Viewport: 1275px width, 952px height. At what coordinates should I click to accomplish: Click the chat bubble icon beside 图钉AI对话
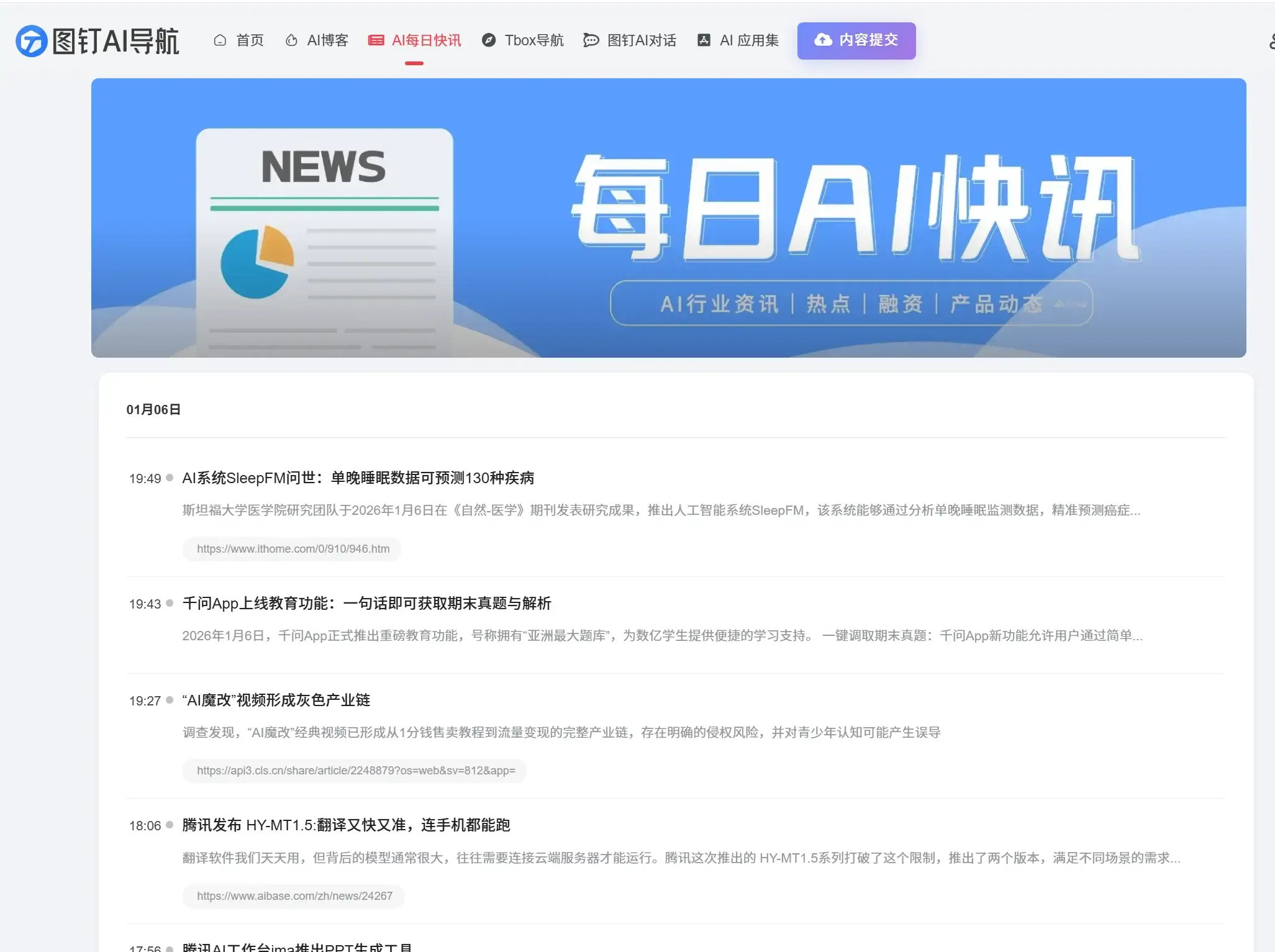(x=591, y=40)
